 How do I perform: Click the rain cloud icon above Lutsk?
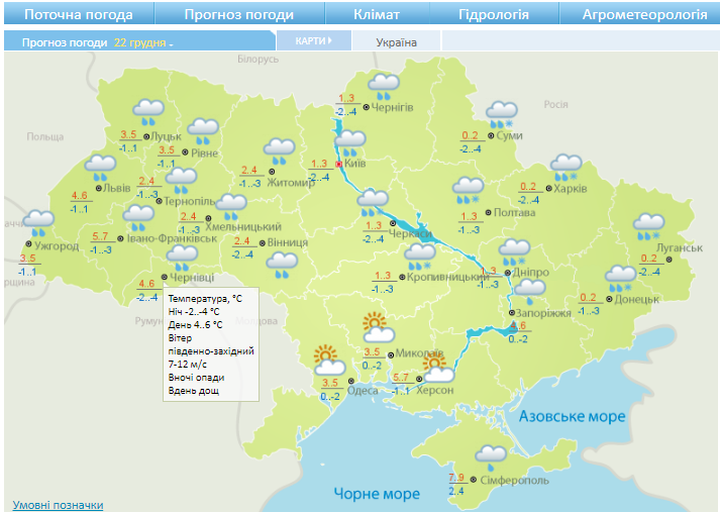tap(149, 112)
